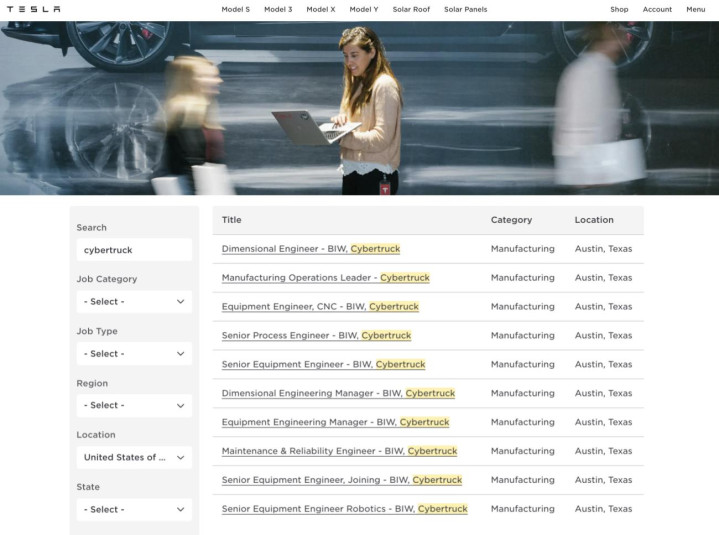Open Solar Panels page
This screenshot has height=535, width=719.
(465, 9)
